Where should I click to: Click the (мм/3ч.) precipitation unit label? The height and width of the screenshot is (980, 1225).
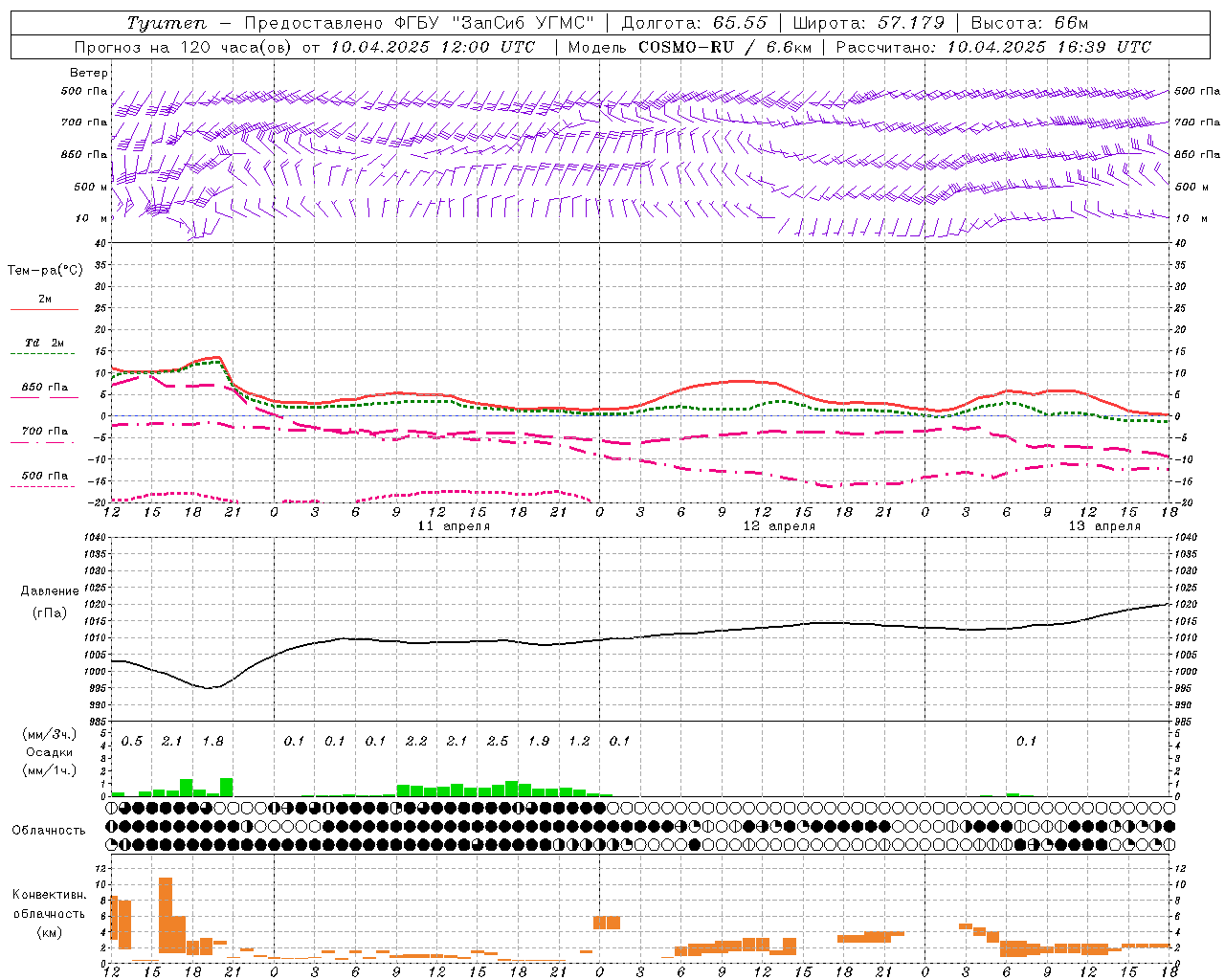point(49,735)
